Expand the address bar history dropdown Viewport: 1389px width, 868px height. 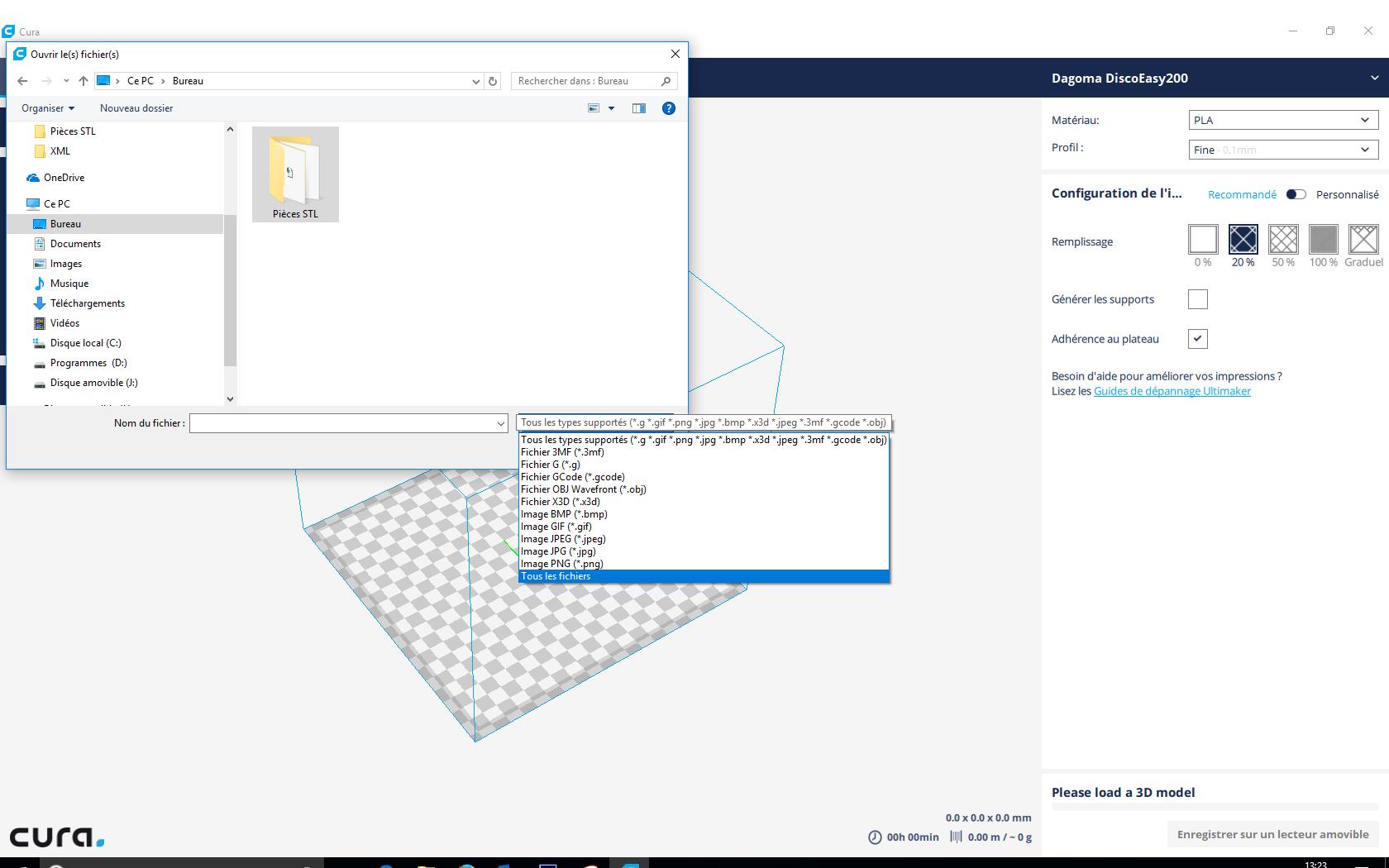(x=476, y=81)
